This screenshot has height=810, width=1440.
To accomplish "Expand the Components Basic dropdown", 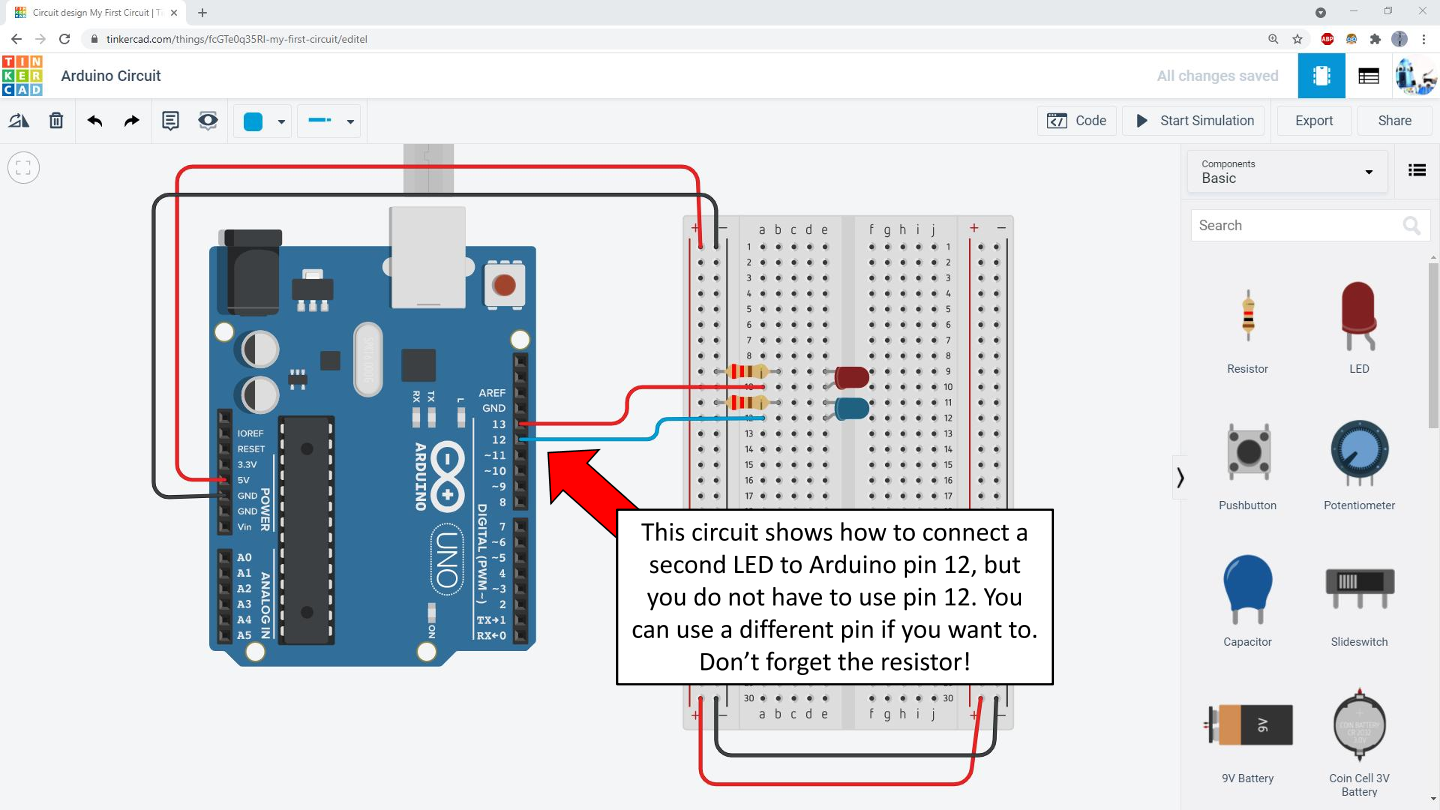I will (1287, 171).
